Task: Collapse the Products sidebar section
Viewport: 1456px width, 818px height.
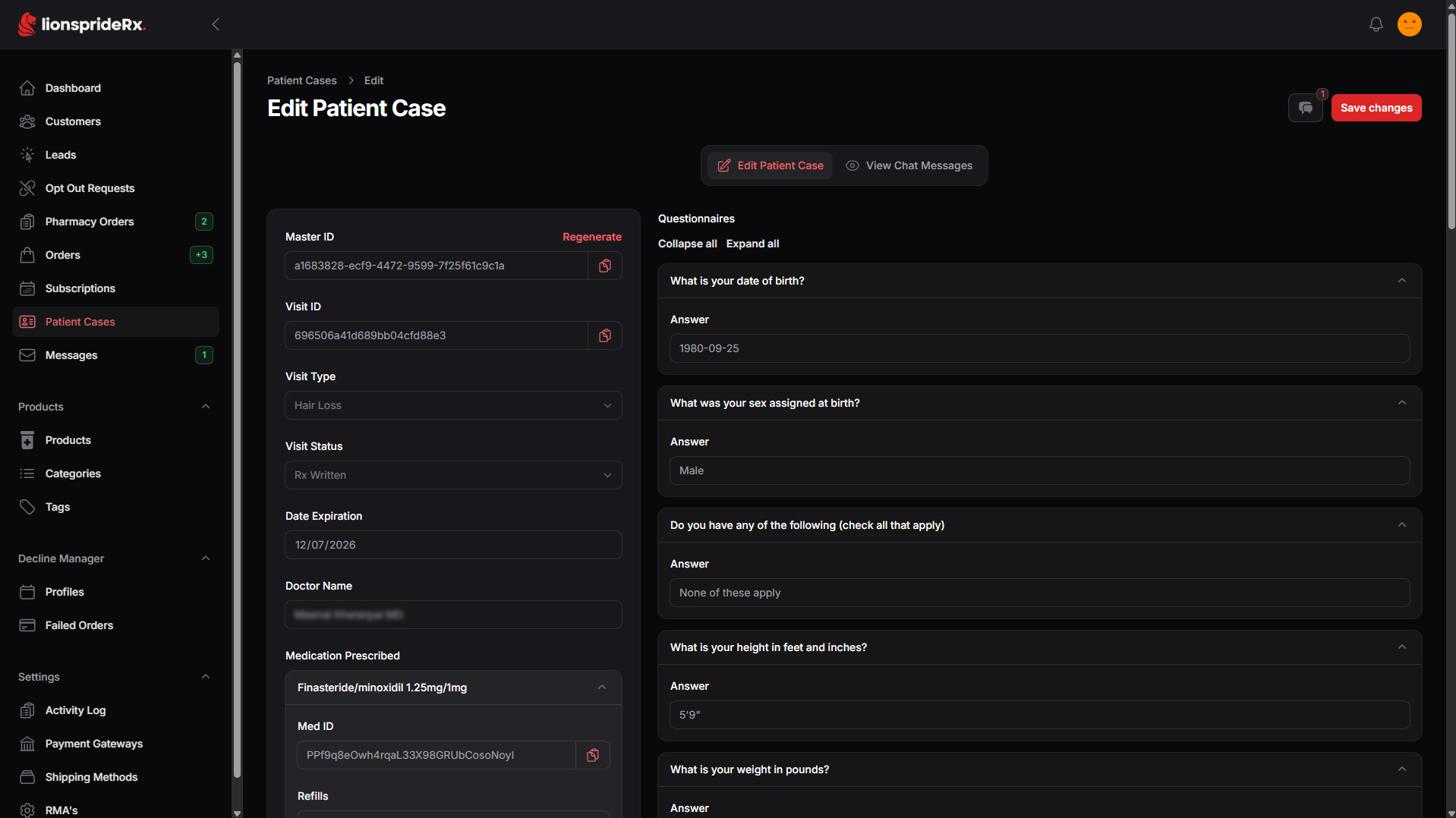Action: [x=206, y=407]
